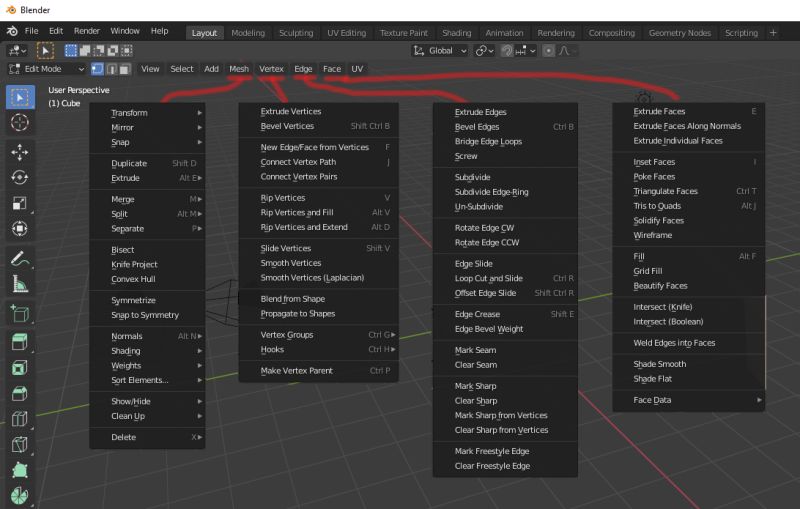Add a new workspace tab with plus
Image resolution: width=800 pixels, height=509 pixels.
pyautogui.click(x=773, y=33)
